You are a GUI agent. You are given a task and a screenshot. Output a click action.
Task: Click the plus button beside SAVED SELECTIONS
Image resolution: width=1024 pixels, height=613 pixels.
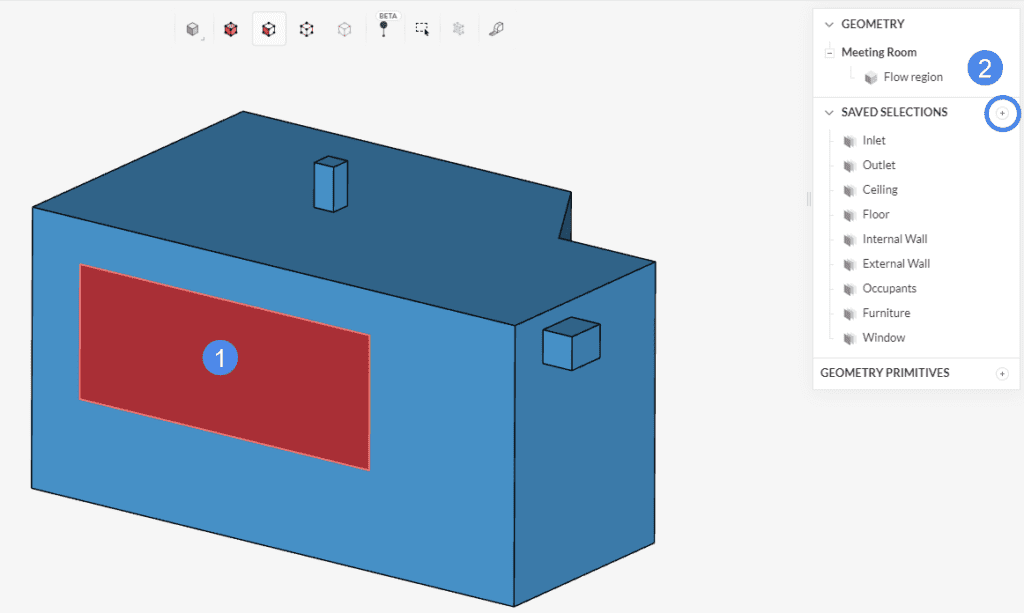1002,113
